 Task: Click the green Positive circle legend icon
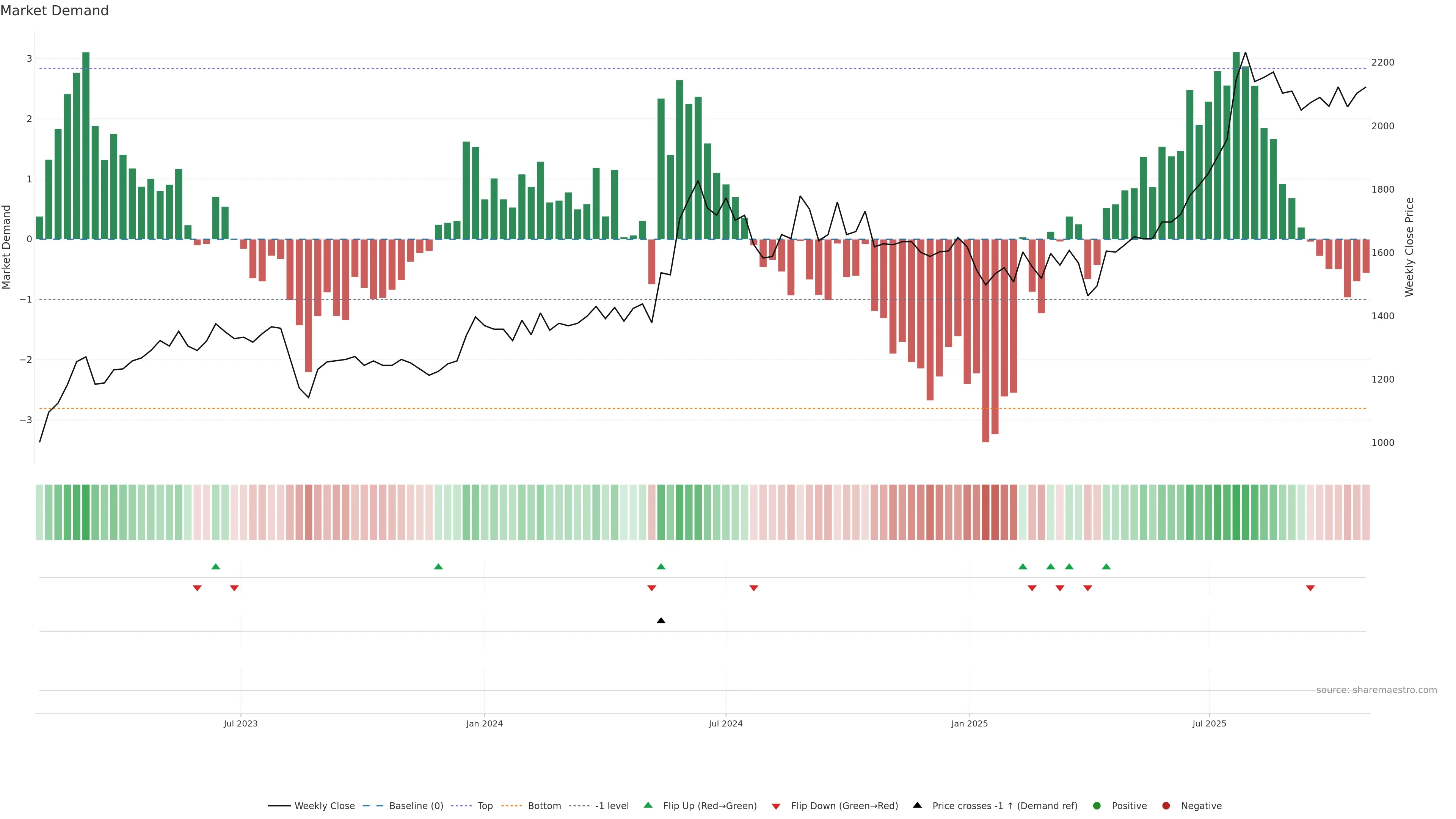point(1097,806)
